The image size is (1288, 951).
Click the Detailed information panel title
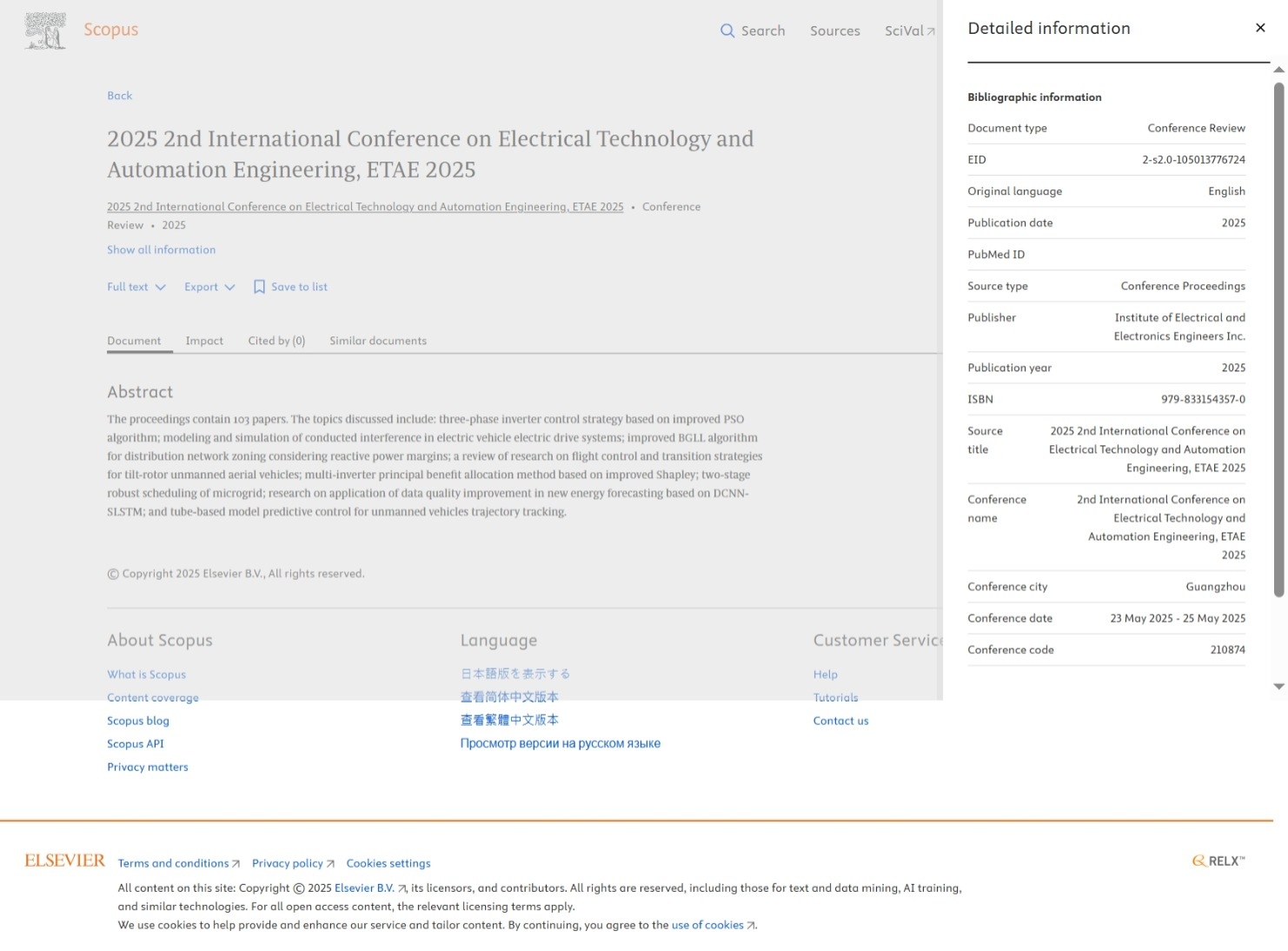click(1049, 28)
